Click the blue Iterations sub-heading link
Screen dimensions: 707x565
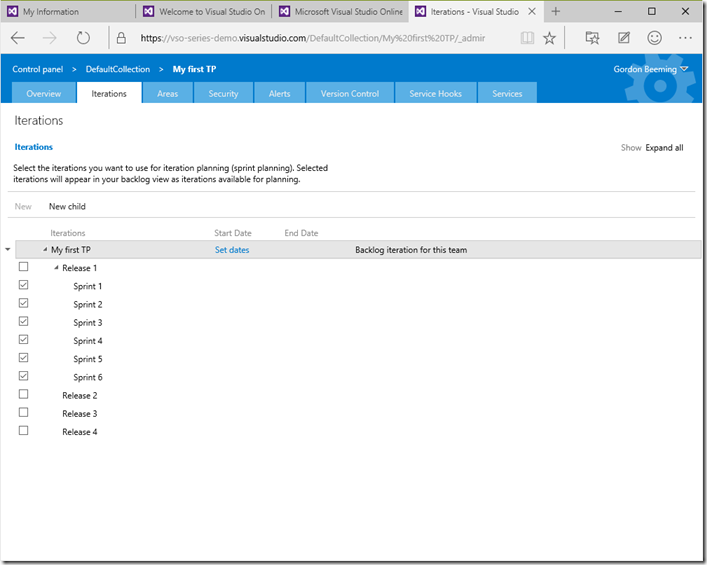[33, 147]
